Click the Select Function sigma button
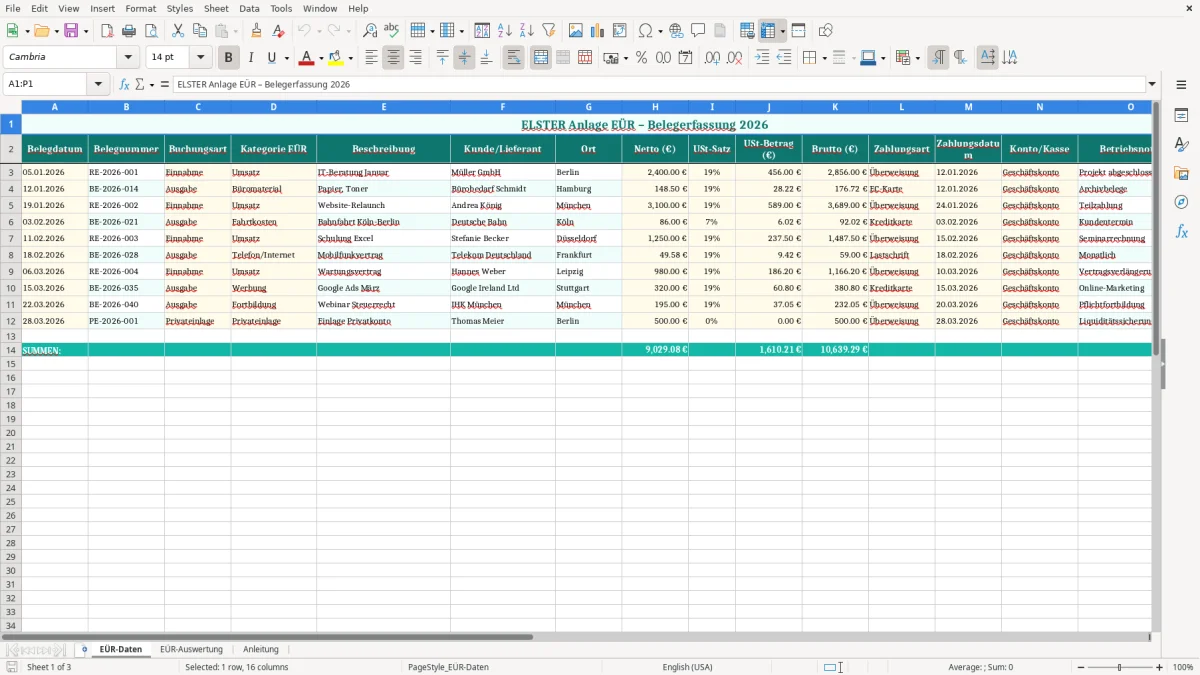This screenshot has width=1200, height=675. click(140, 85)
